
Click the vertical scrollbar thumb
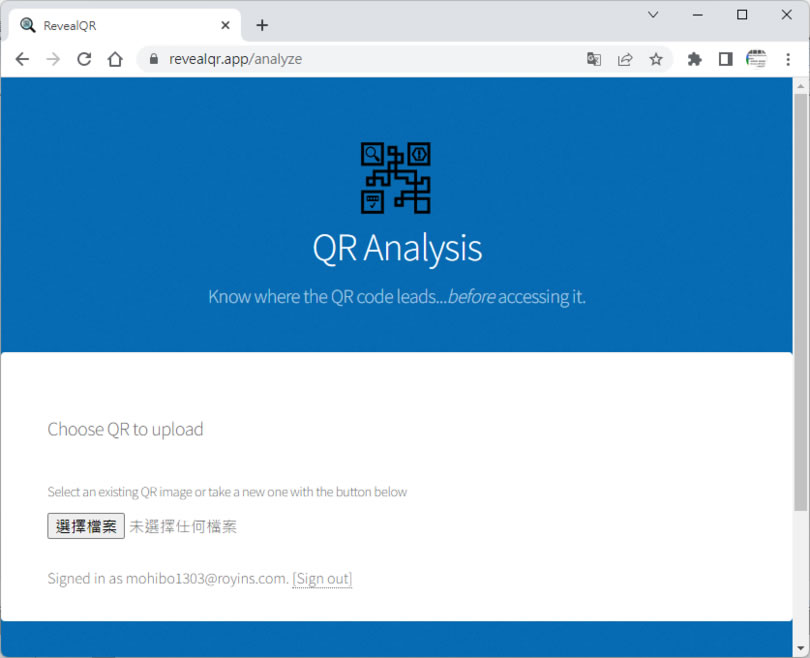[x=801, y=302]
